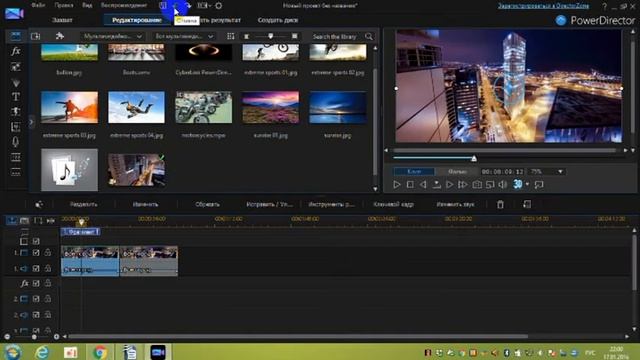
Task: Open the Вид menu
Action: pyautogui.click(x=87, y=5)
